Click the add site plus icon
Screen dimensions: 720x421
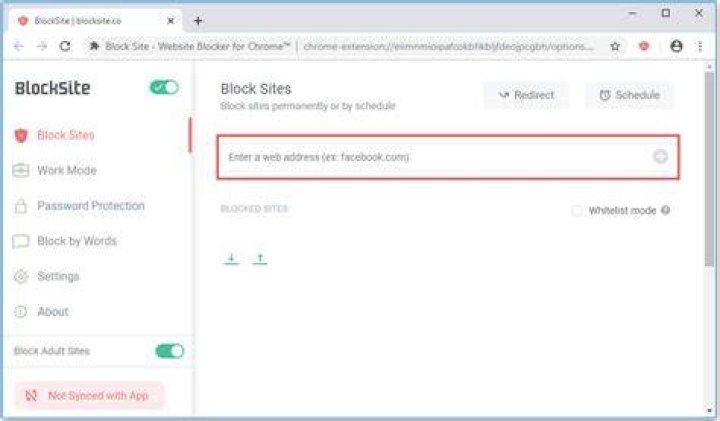point(660,157)
